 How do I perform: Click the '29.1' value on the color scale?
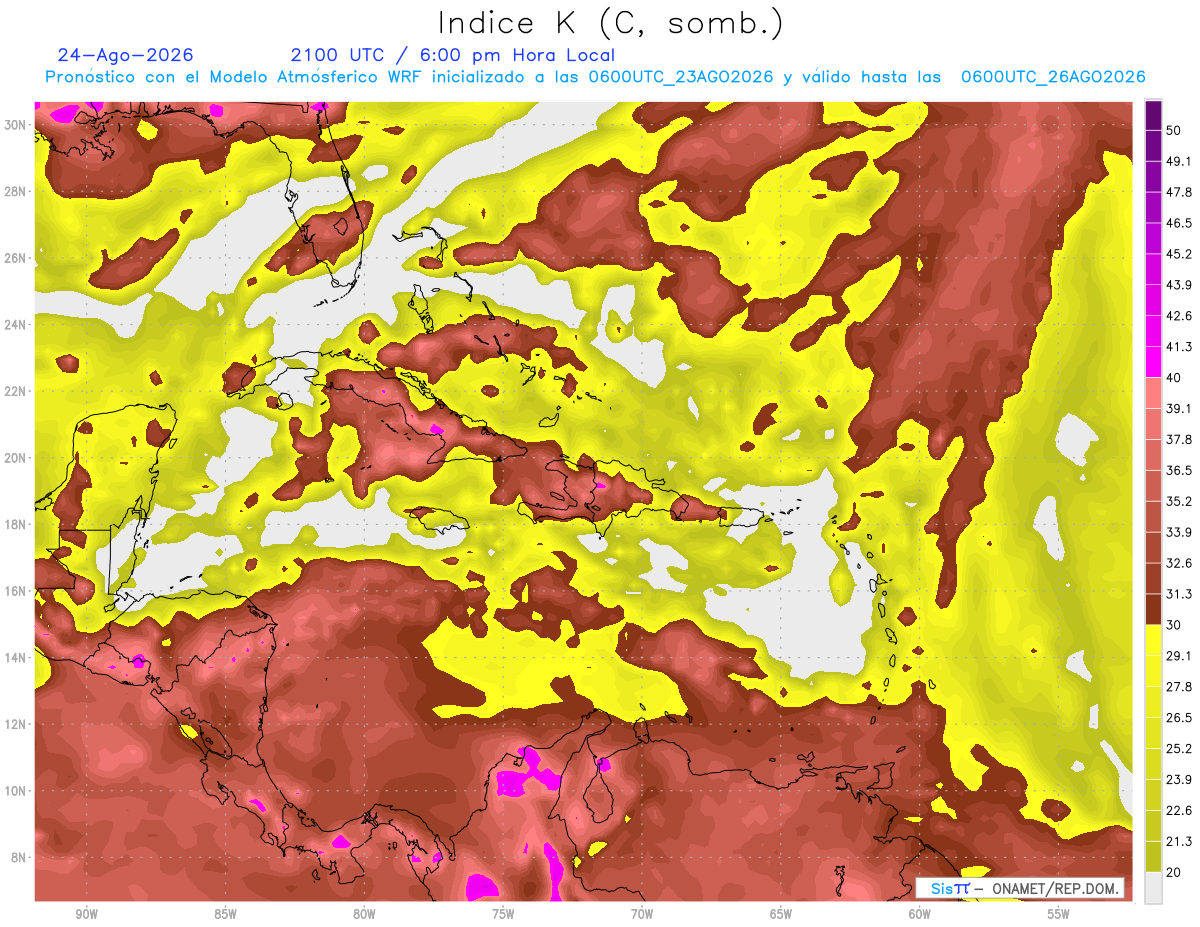pos(1180,656)
